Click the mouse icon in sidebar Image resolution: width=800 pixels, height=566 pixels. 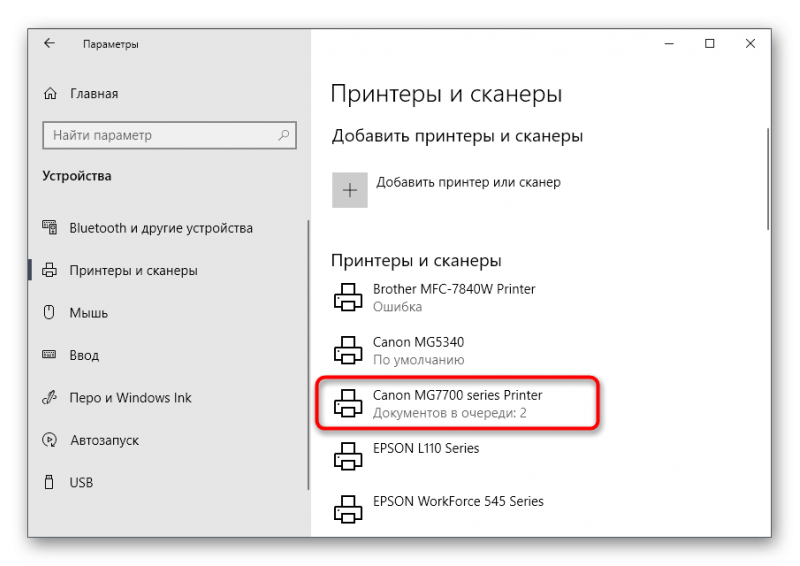coord(49,312)
